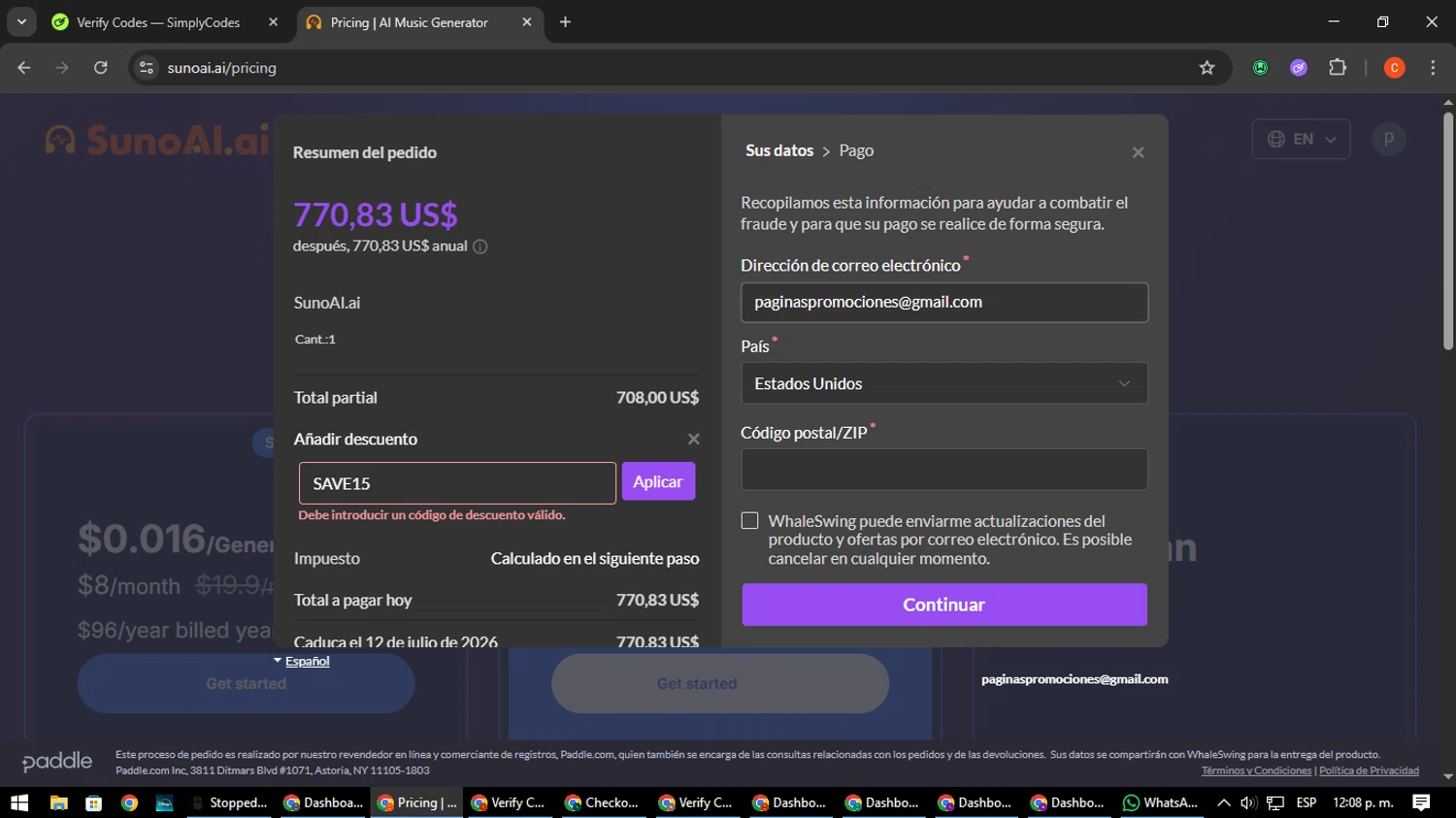This screenshot has width=1456, height=818.
Task: Open the tab search dropdown arrow
Action: [21, 22]
